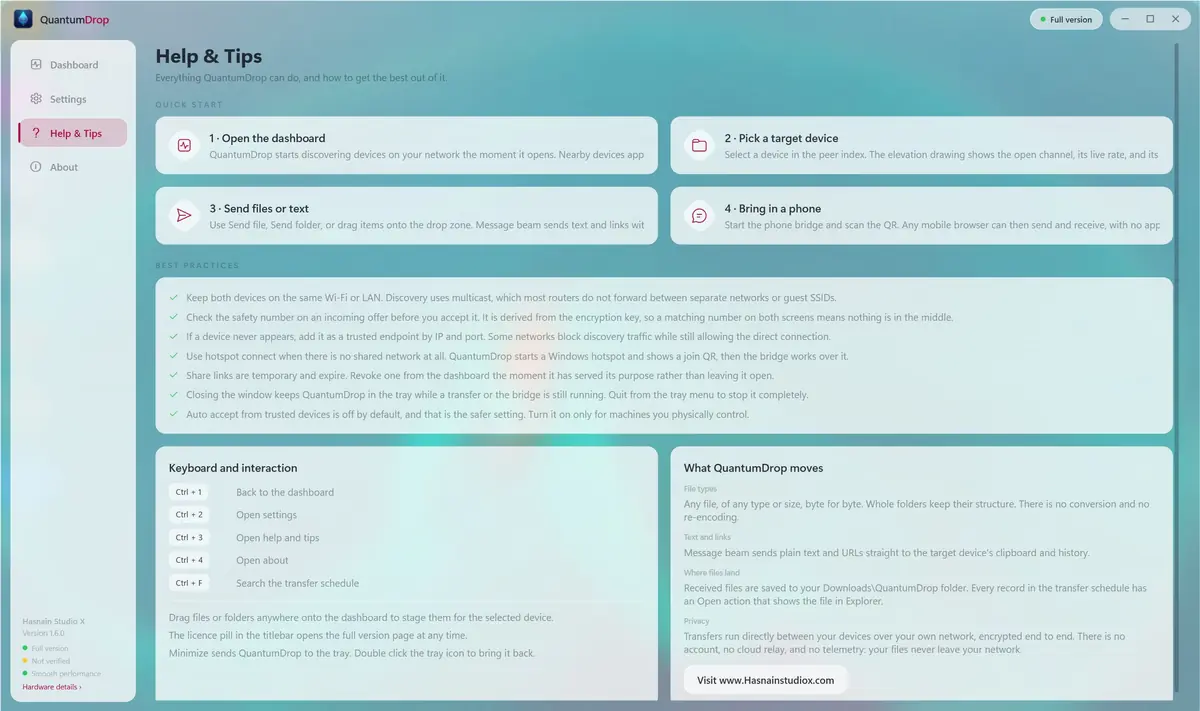Click the Open help and tips description
1200x711 pixels.
278,538
